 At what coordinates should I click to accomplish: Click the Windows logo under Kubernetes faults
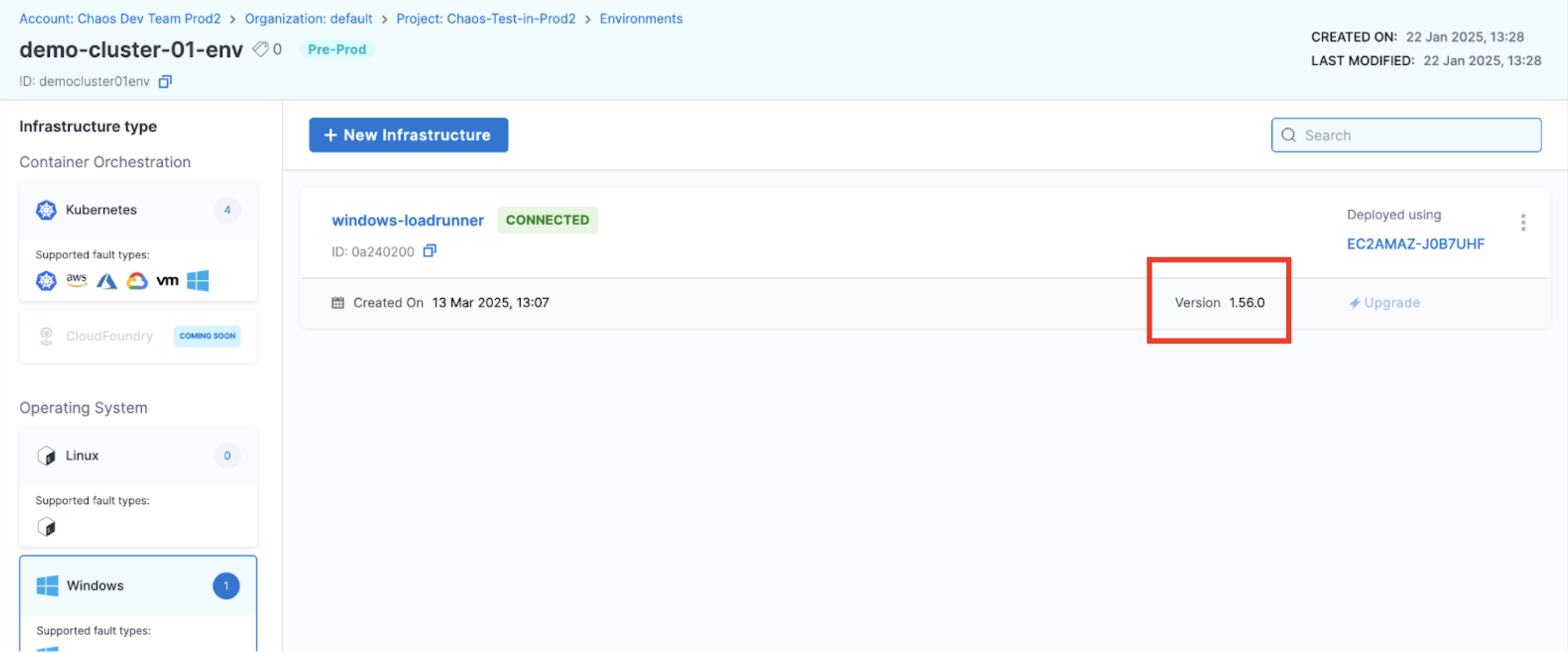click(x=198, y=281)
